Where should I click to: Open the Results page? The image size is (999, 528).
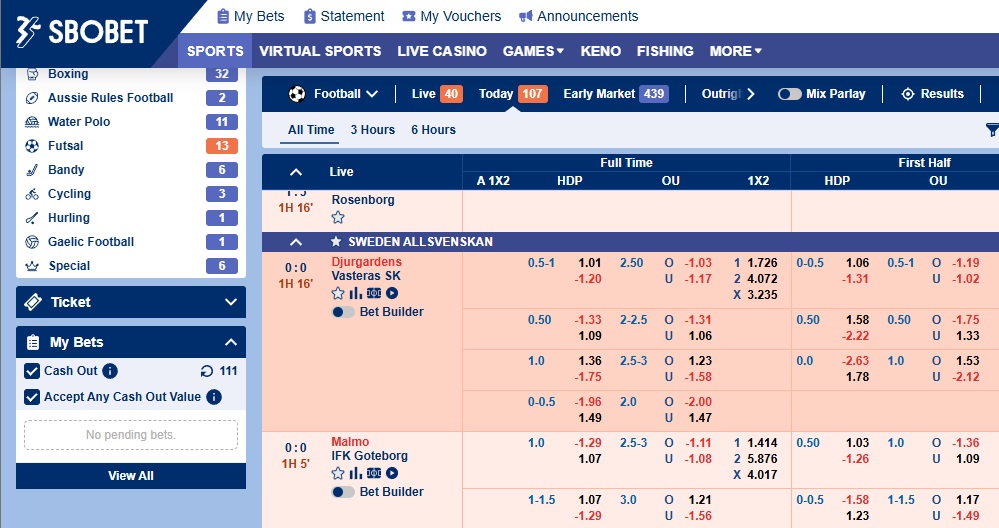[x=933, y=94]
